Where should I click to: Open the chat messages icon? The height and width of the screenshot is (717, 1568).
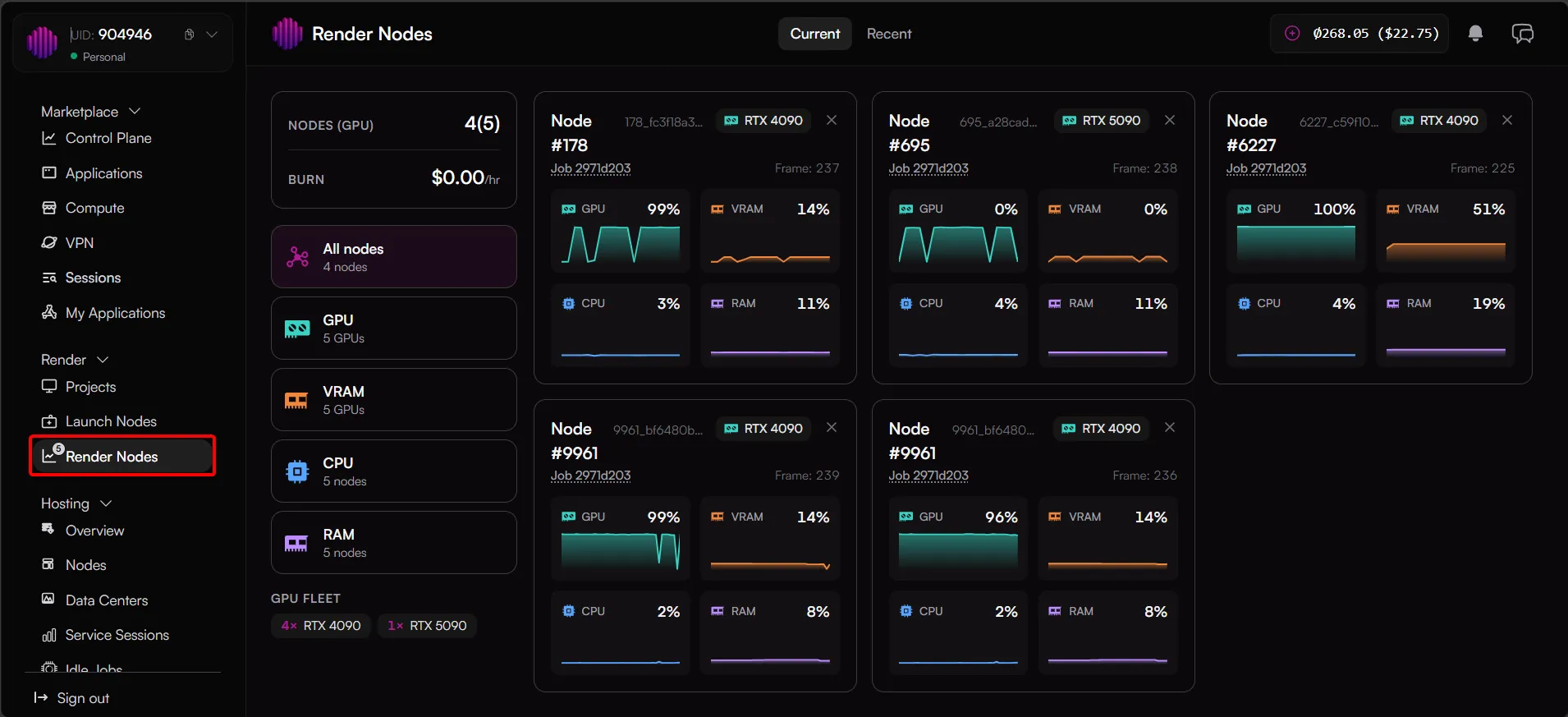[1522, 34]
